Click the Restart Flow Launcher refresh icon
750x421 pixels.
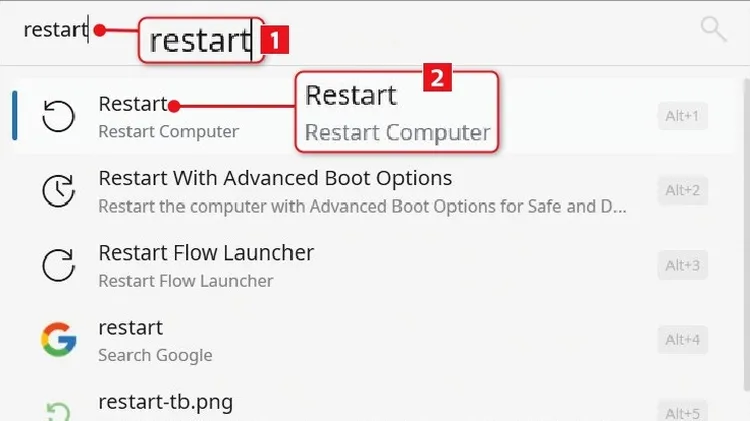[x=58, y=266]
